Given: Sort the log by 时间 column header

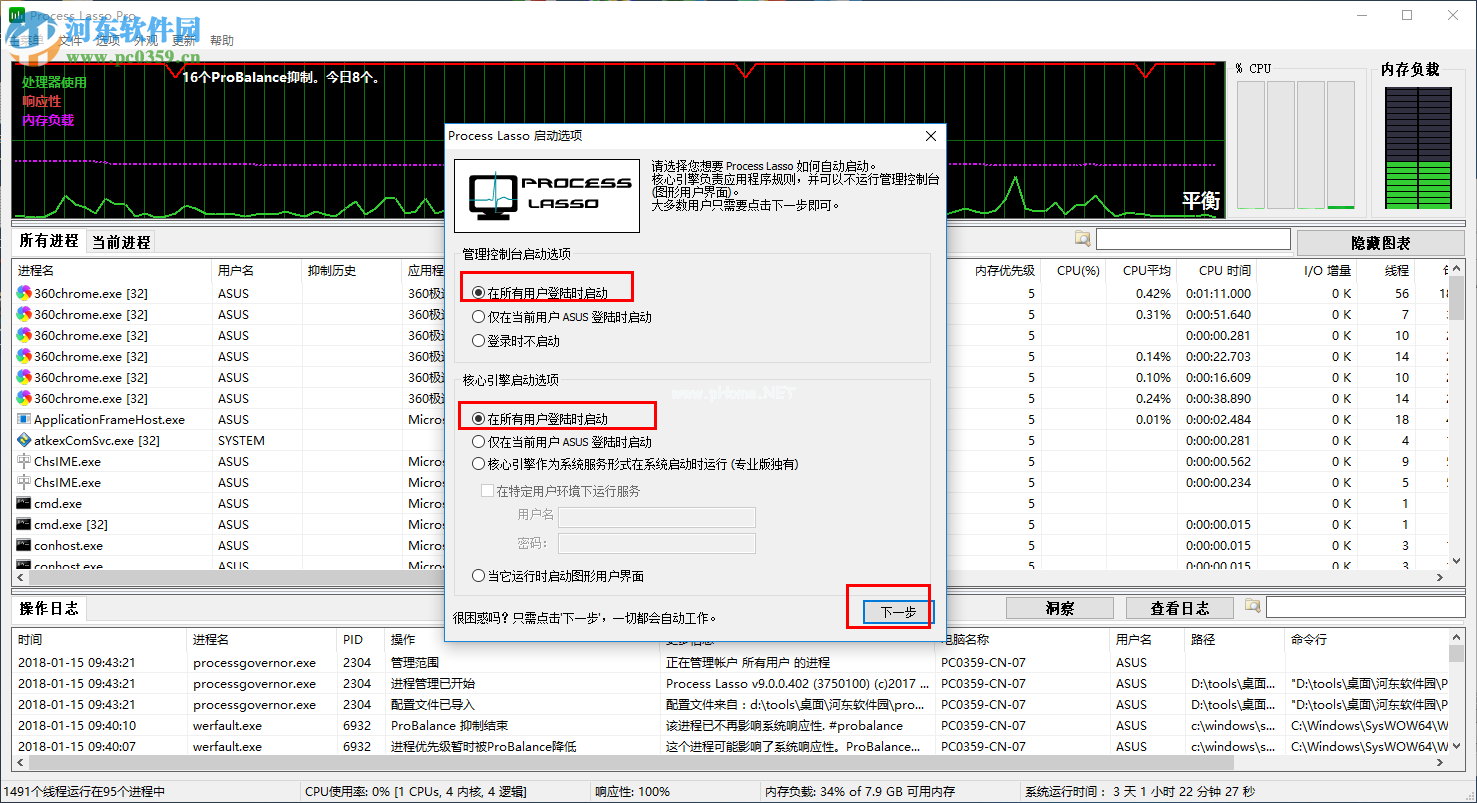Looking at the screenshot, I should pyautogui.click(x=100, y=639).
